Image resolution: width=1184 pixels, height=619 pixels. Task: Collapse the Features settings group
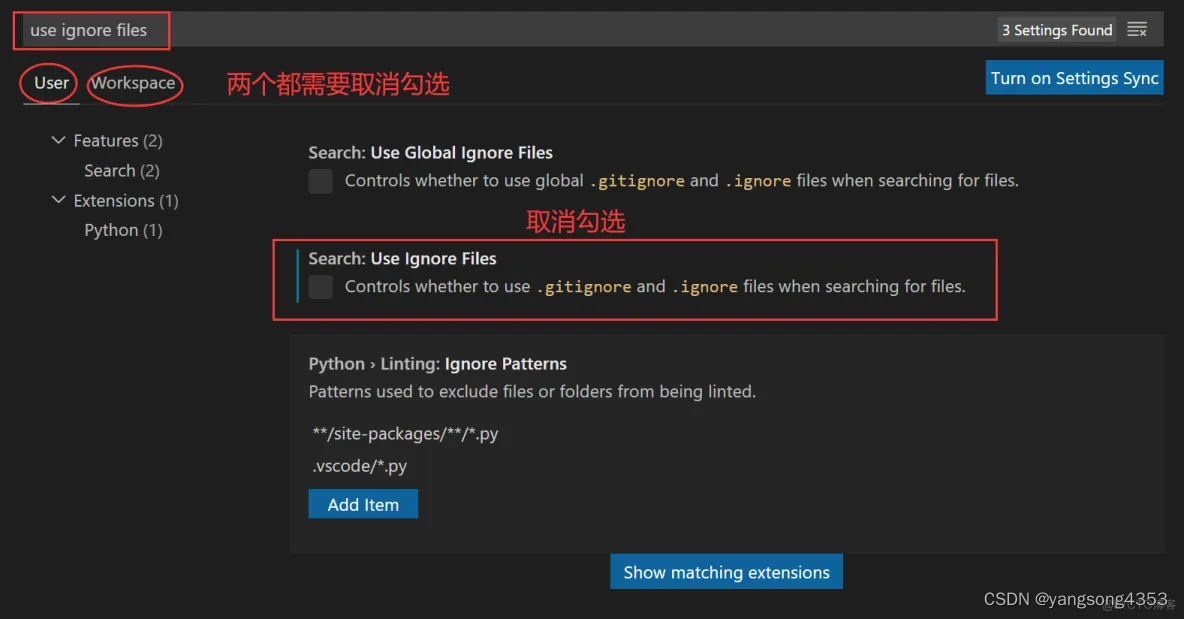58,140
